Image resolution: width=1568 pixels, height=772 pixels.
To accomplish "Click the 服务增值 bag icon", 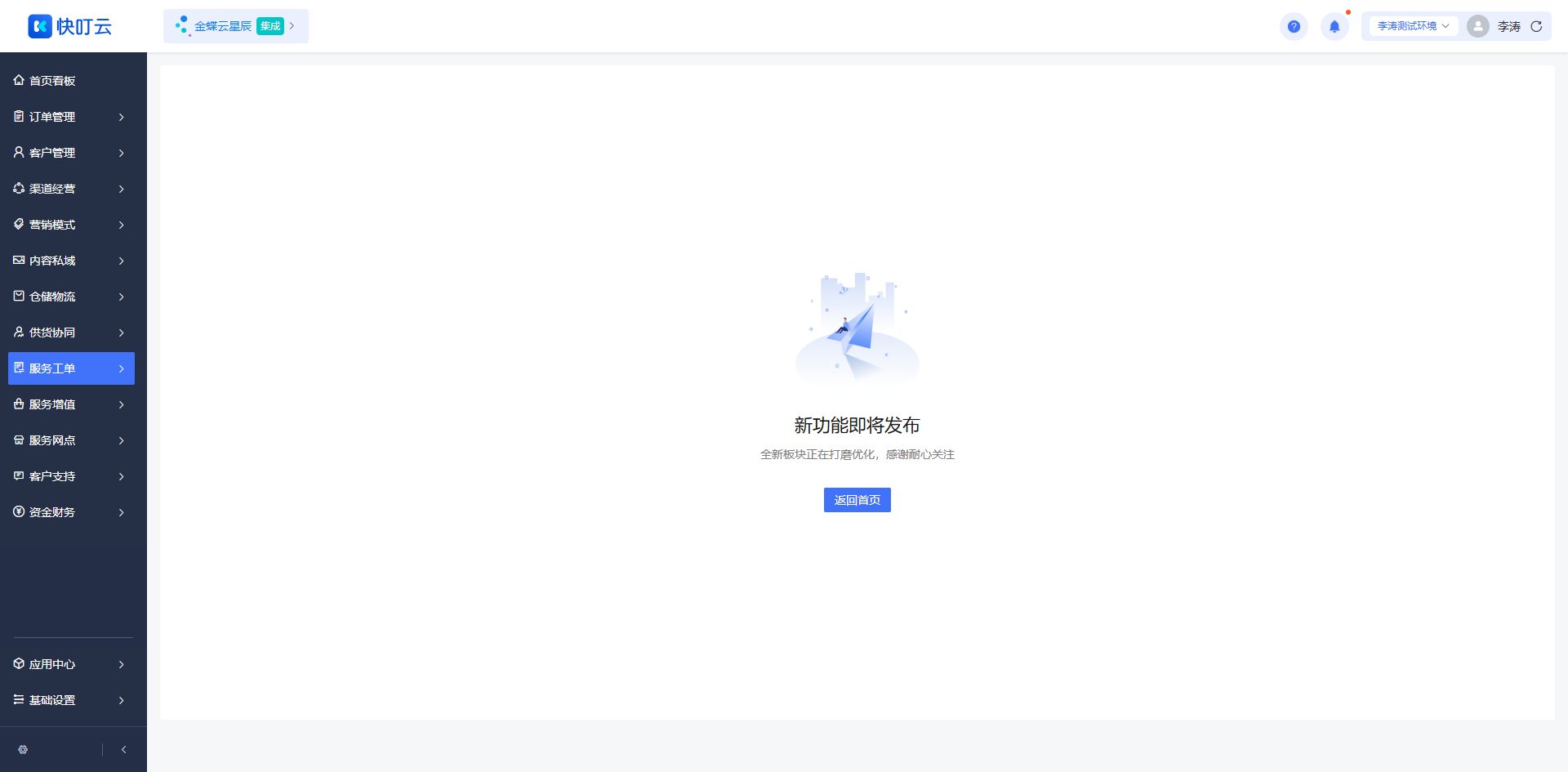I will [19, 404].
